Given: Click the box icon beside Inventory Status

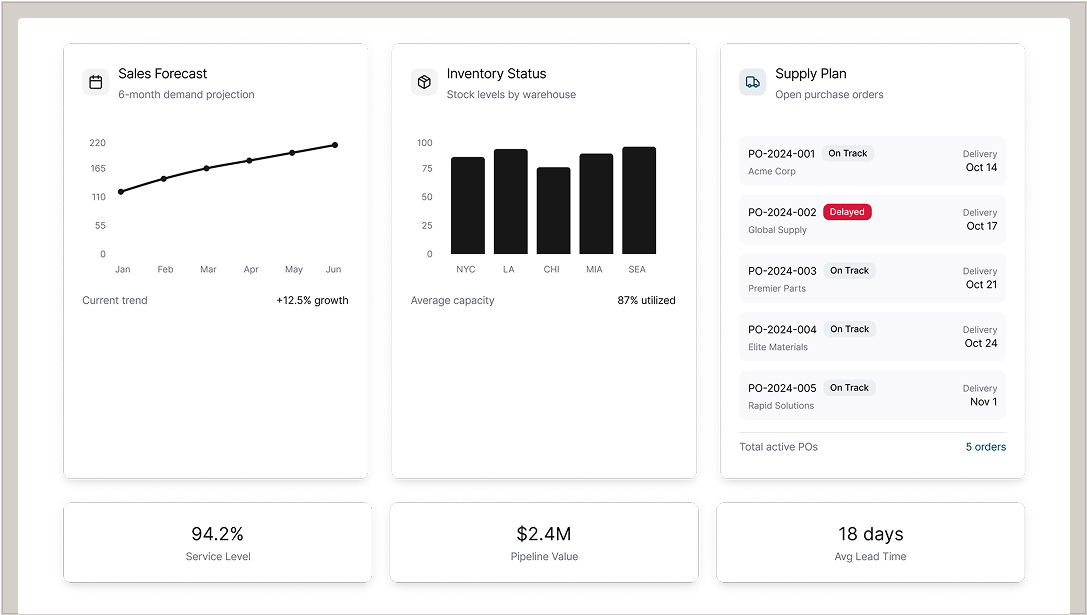Looking at the screenshot, I should coord(424,82).
